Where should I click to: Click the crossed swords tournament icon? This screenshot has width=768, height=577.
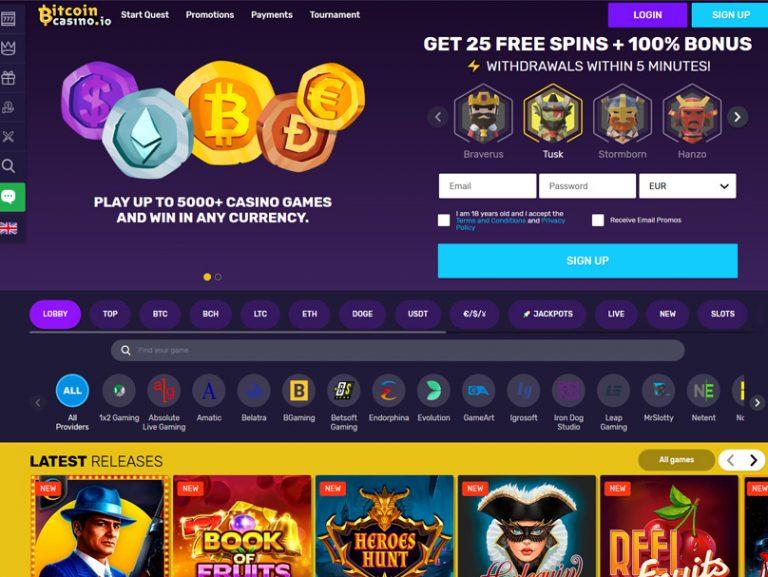pos(8,136)
